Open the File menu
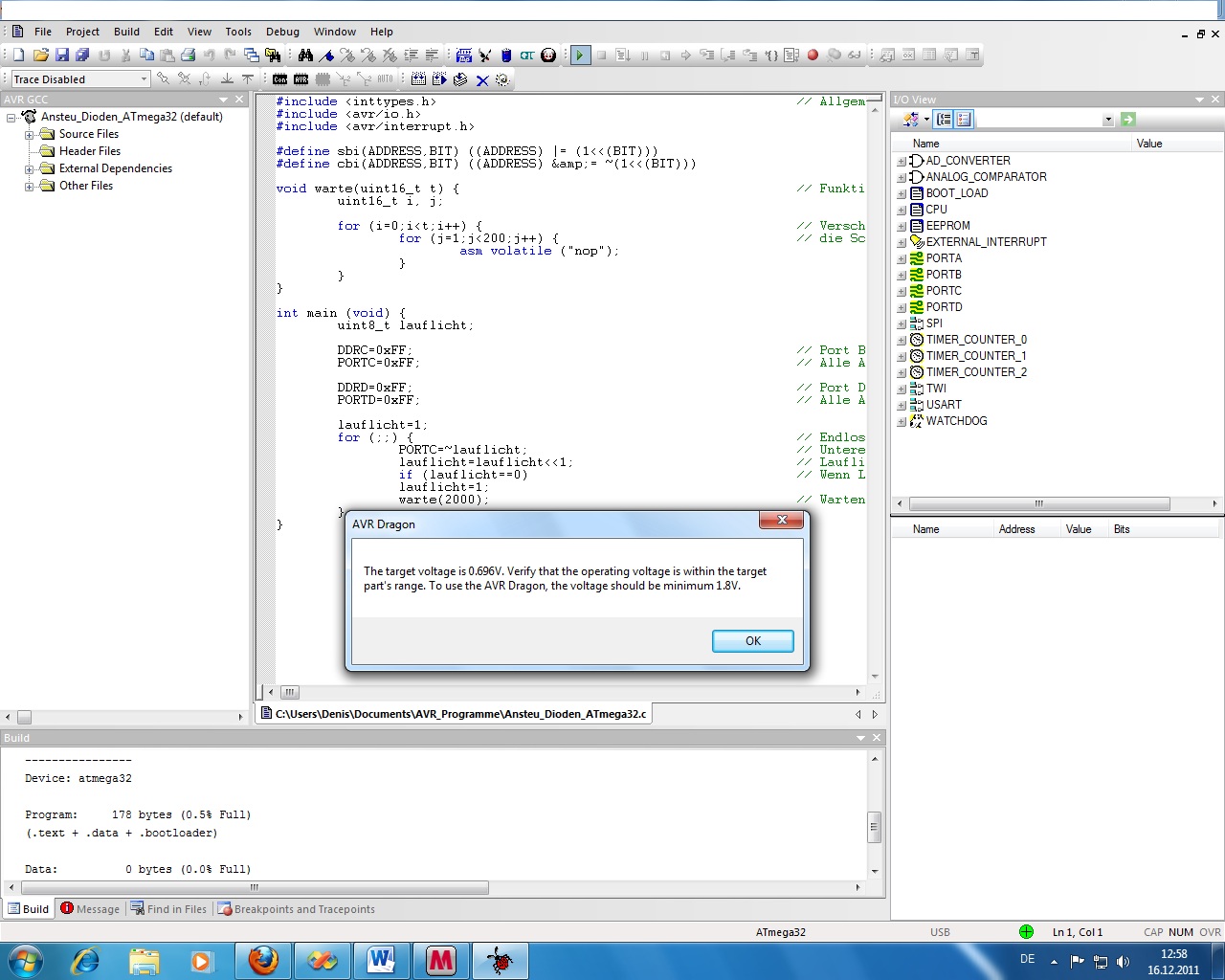This screenshot has width=1225, height=980. pyautogui.click(x=43, y=32)
